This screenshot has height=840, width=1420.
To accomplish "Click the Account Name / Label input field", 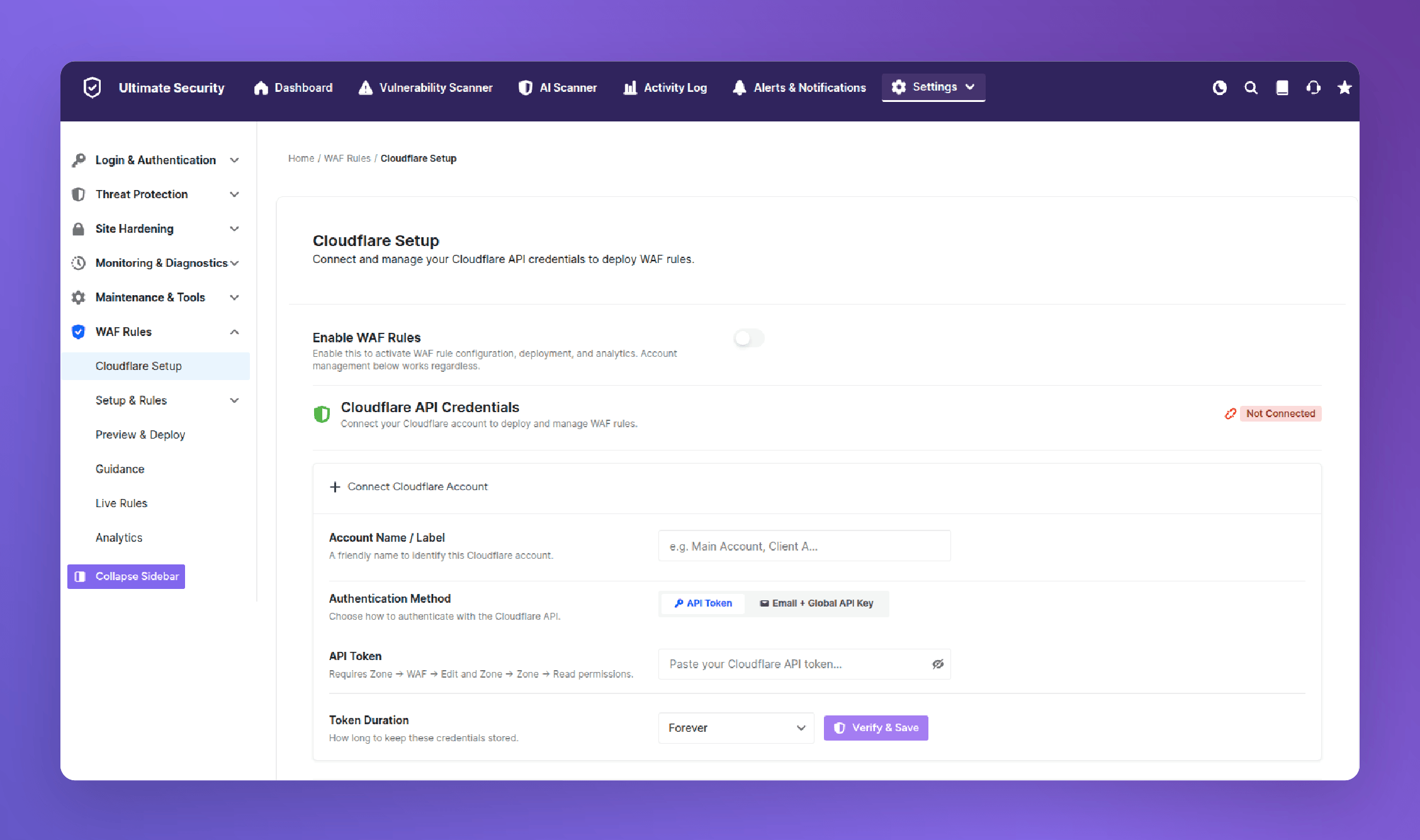I will pos(804,546).
